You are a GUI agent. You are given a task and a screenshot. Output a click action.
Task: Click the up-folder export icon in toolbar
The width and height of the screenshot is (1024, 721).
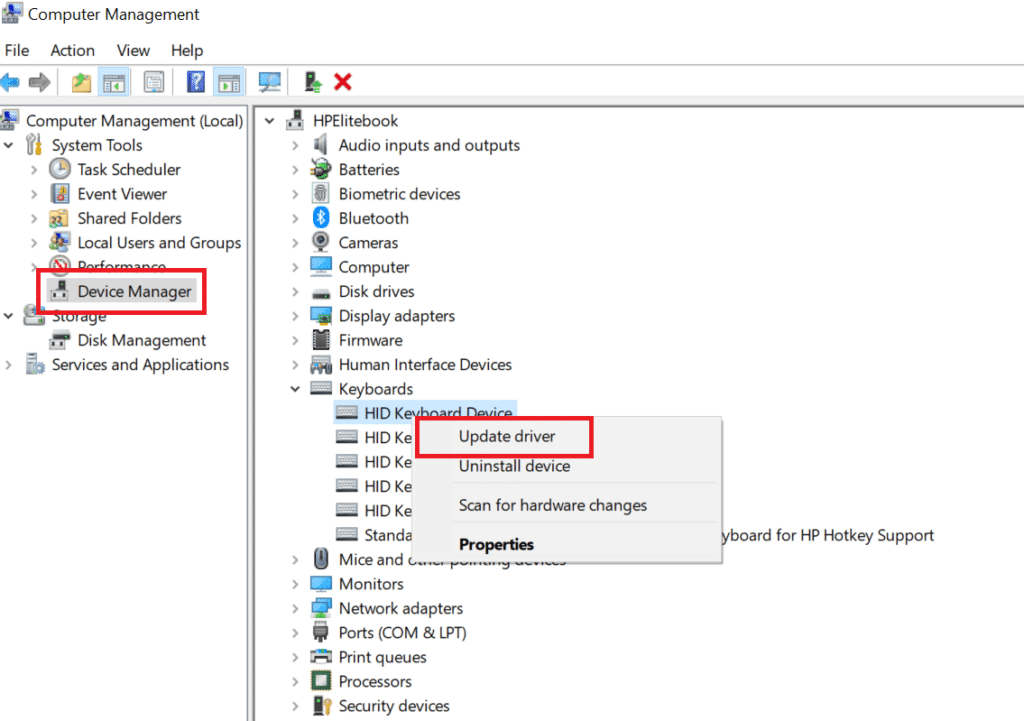[x=80, y=81]
